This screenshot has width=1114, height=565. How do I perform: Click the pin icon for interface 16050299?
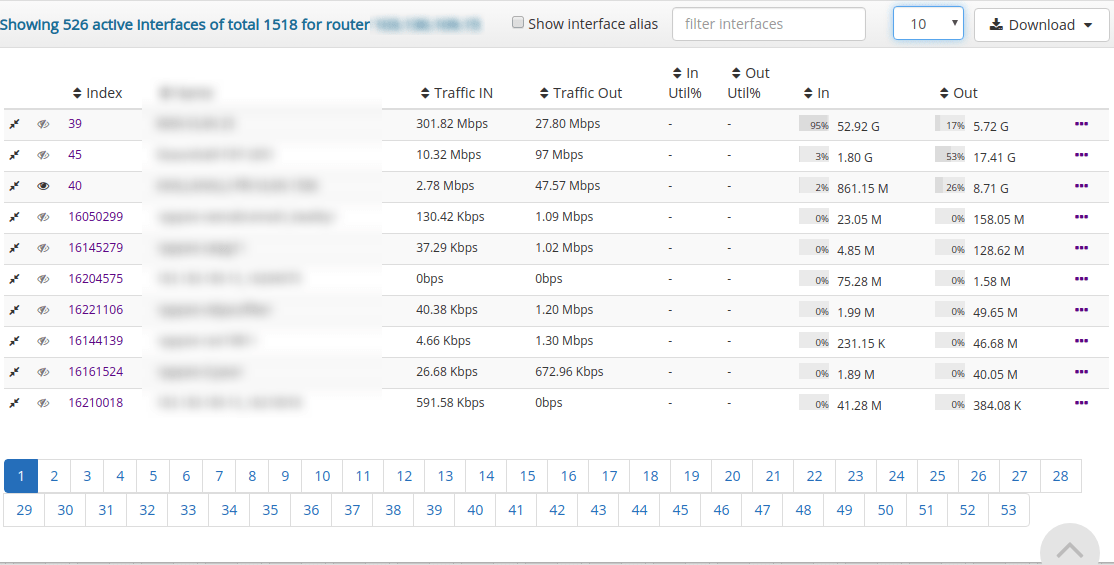coord(14,218)
